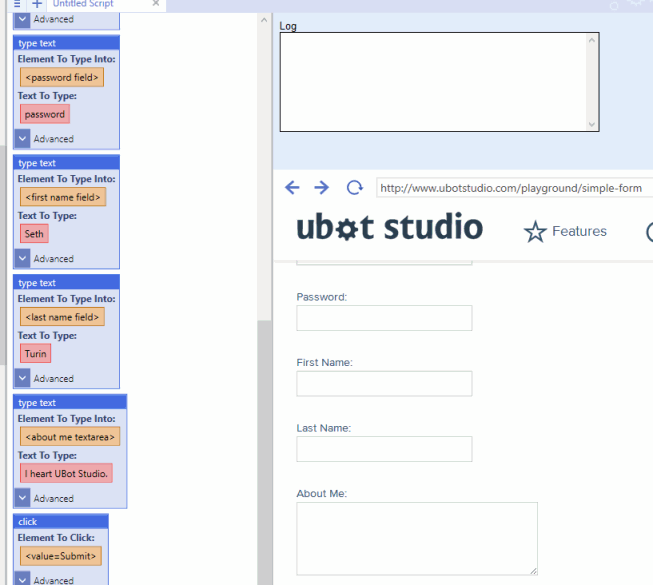Click the browser URL address field
The image size is (653, 585).
[514, 188]
